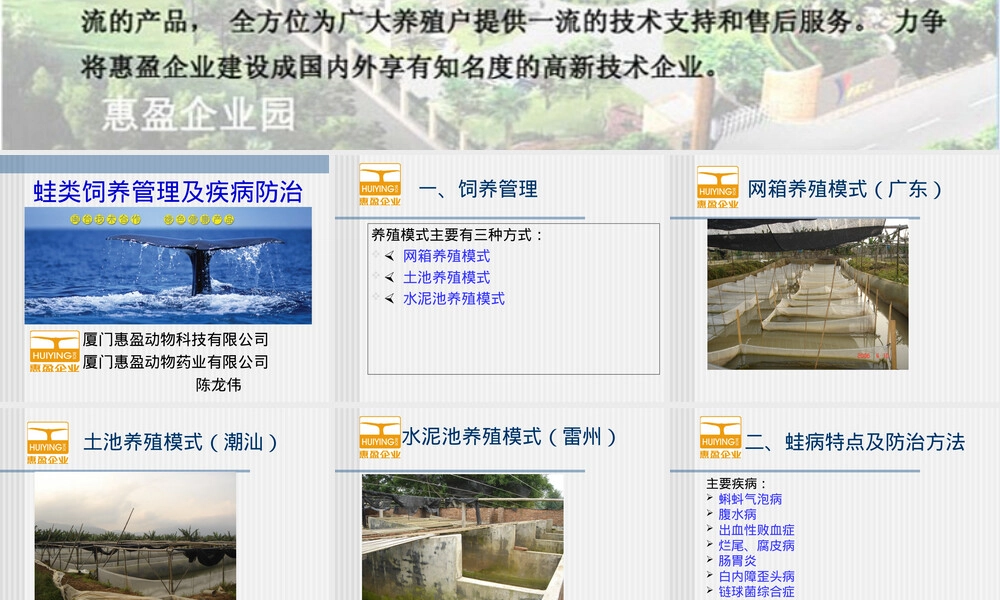Click the text 厦门惠盈动物科技有限公司
The width and height of the screenshot is (1000, 600).
pyautogui.click(x=175, y=339)
